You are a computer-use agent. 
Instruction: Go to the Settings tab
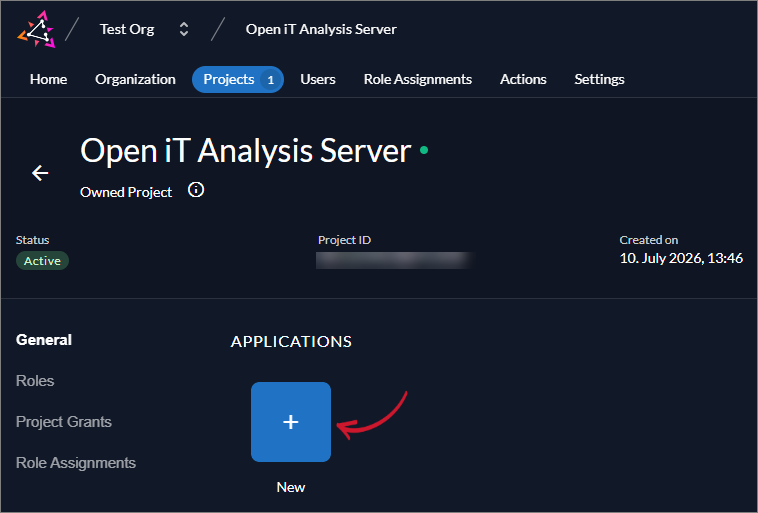tap(599, 79)
